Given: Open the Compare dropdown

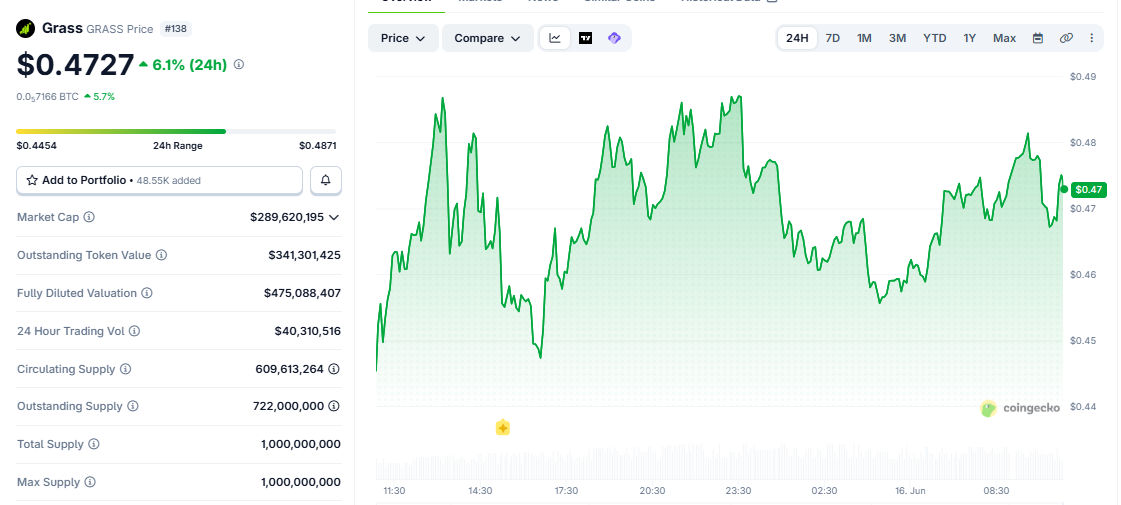Looking at the screenshot, I should (488, 38).
